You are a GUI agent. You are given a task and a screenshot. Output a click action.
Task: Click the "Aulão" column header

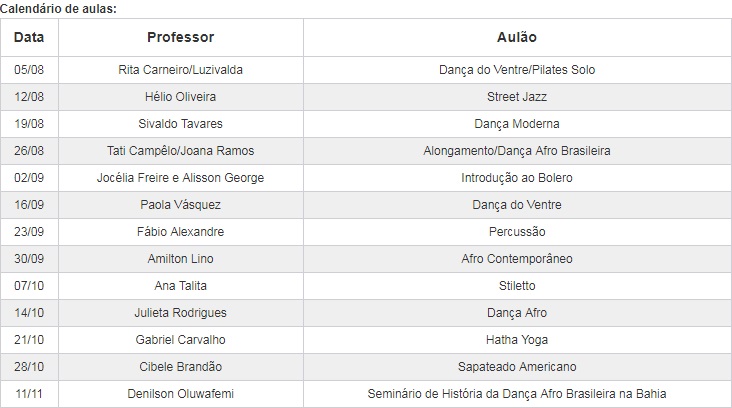click(517, 37)
